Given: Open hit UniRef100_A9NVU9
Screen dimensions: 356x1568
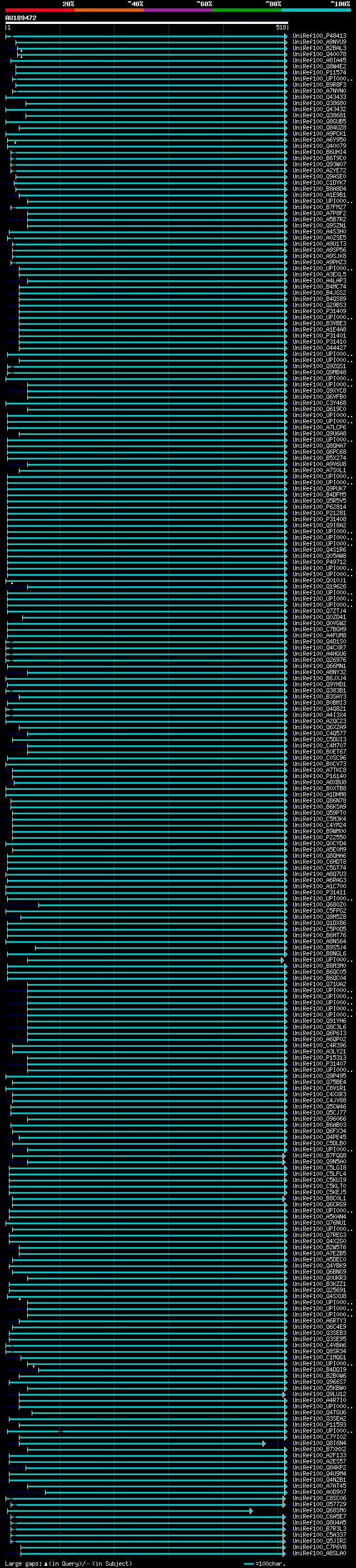Looking at the screenshot, I should click(x=319, y=42).
